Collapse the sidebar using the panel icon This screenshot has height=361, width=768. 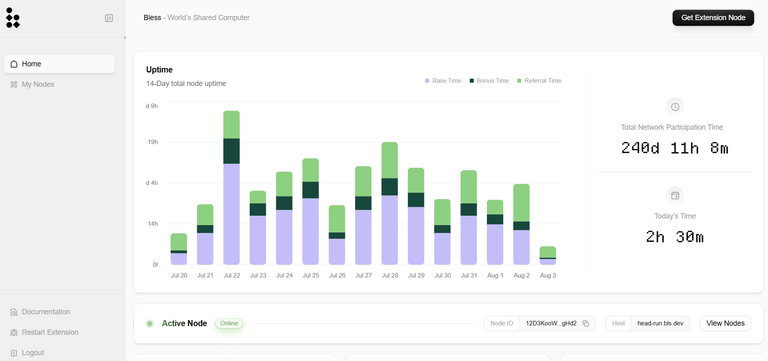109,18
